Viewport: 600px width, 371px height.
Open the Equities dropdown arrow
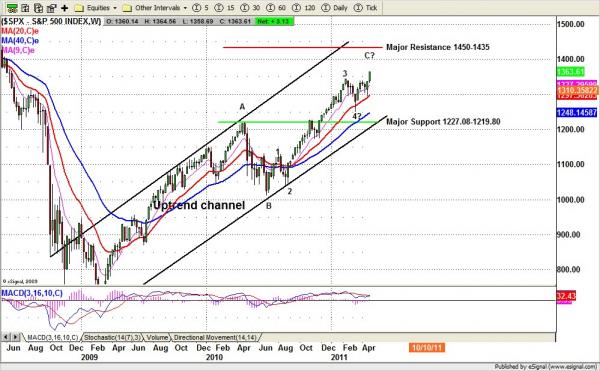coord(114,8)
